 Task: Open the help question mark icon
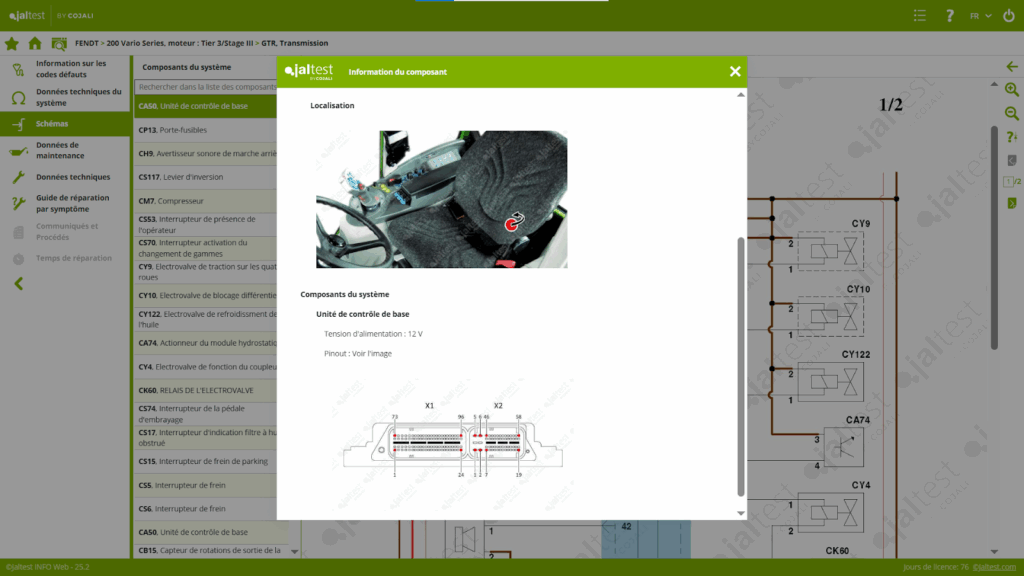coord(949,16)
